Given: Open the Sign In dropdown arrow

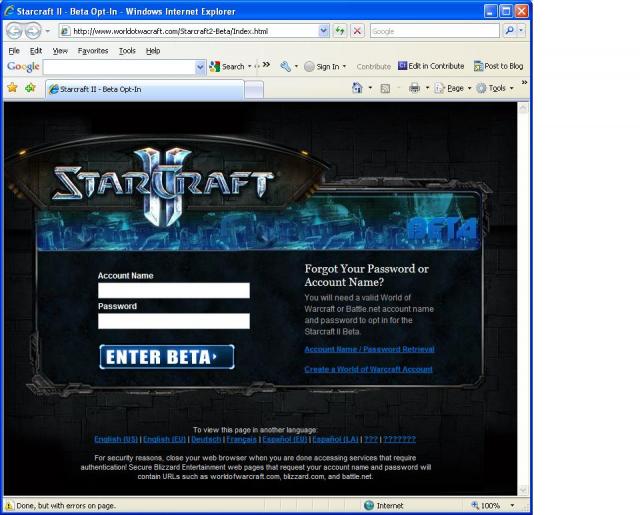Looking at the screenshot, I should pyautogui.click(x=344, y=67).
